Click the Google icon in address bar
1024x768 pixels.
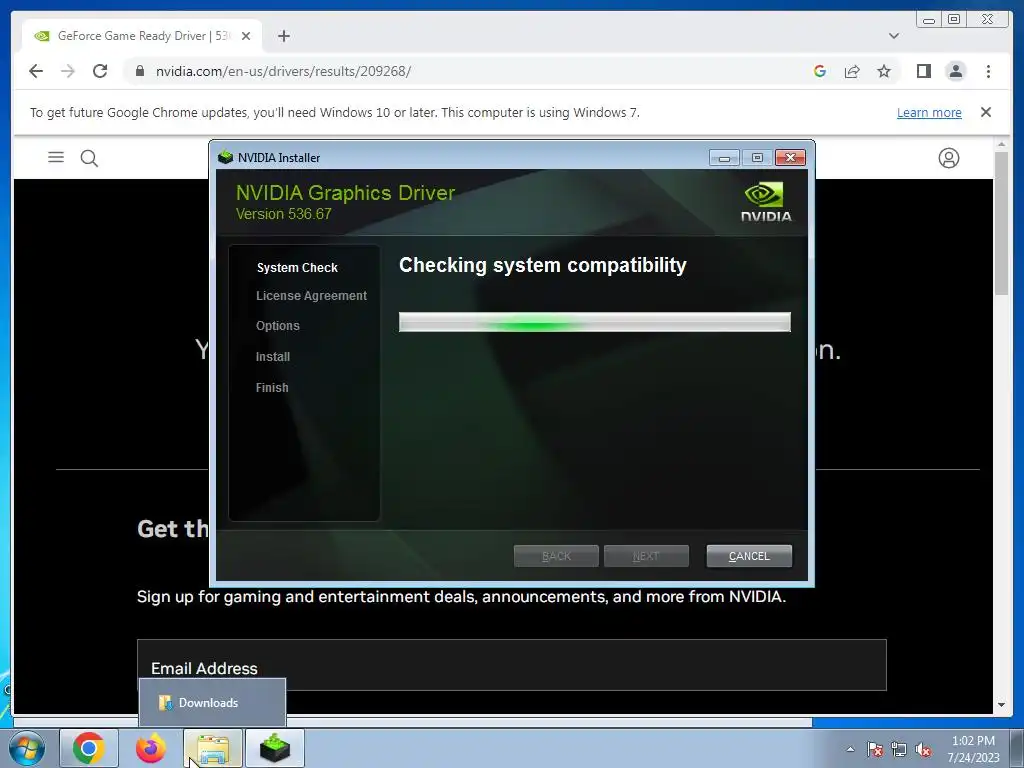click(x=820, y=71)
